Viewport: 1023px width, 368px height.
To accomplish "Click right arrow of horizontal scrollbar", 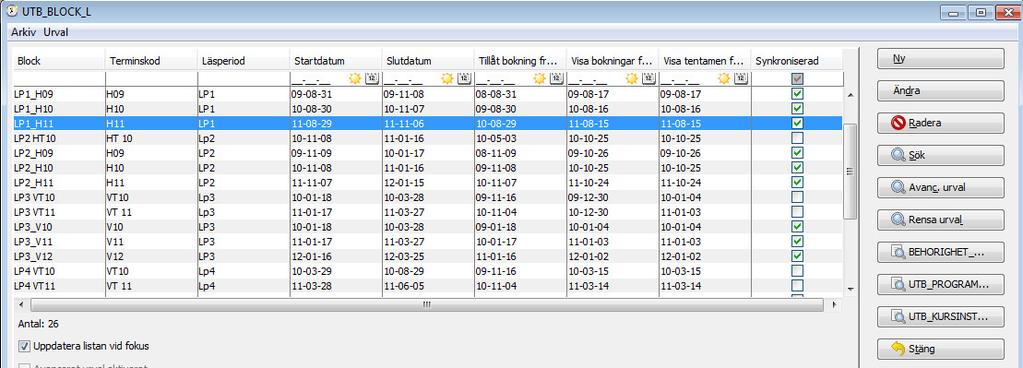I will click(834, 305).
